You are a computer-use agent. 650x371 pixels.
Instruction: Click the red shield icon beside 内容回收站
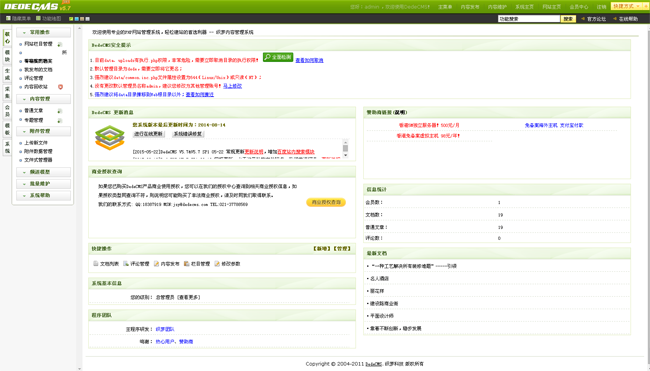point(61,87)
